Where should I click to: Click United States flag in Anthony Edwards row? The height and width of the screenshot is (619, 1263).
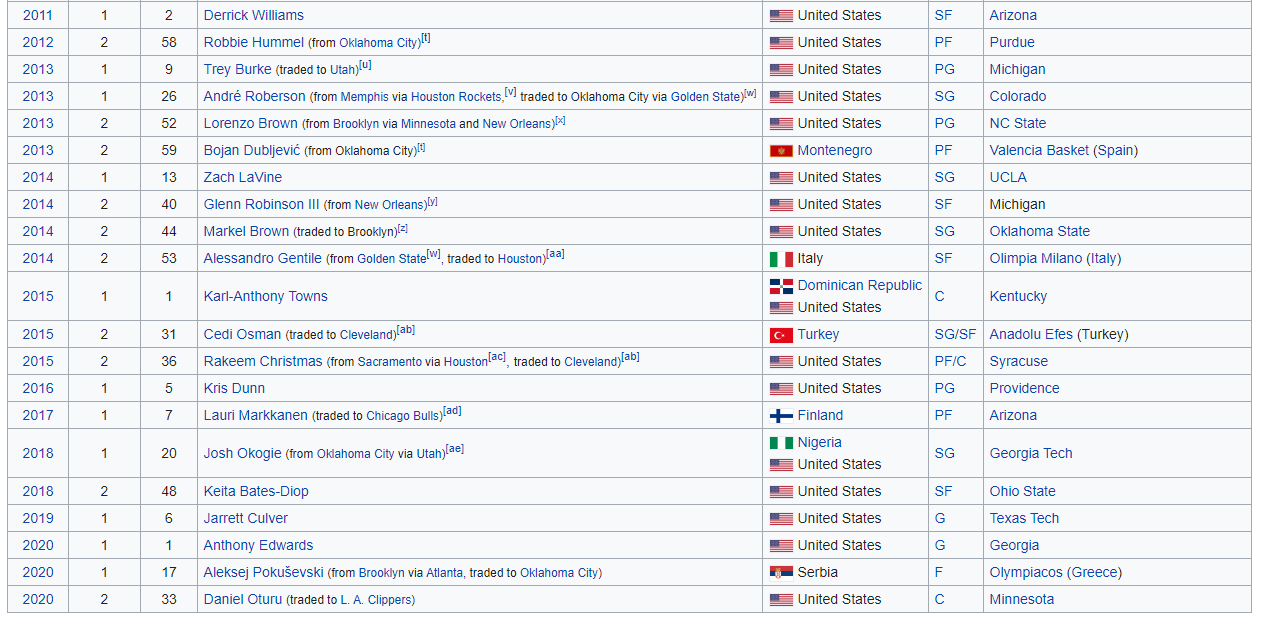pyautogui.click(x=781, y=546)
